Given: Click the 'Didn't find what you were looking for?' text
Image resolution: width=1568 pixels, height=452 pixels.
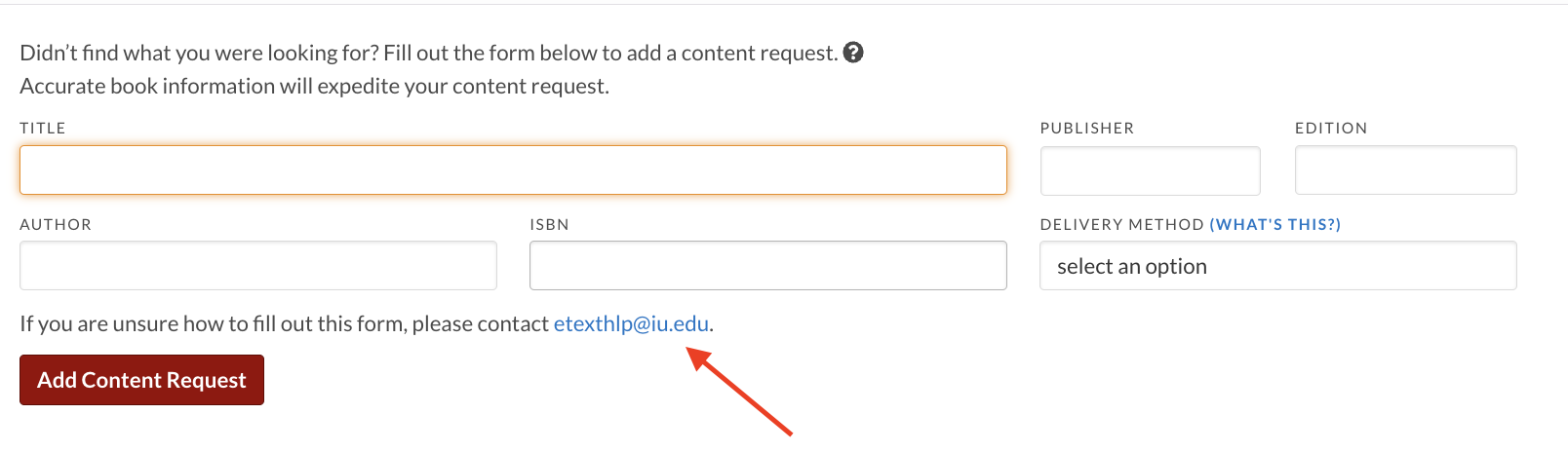Looking at the screenshot, I should click(199, 53).
